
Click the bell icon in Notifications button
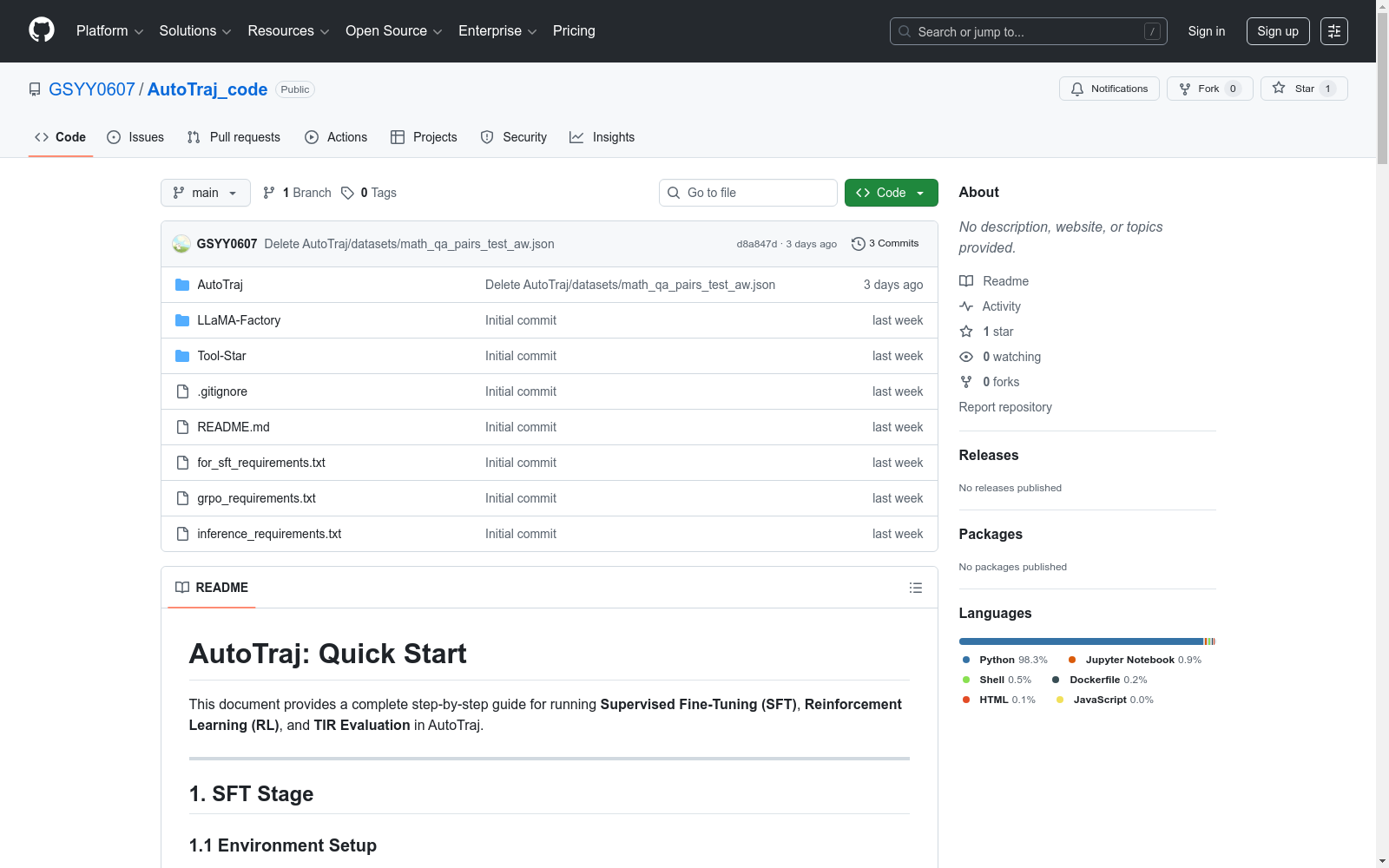coord(1077,89)
